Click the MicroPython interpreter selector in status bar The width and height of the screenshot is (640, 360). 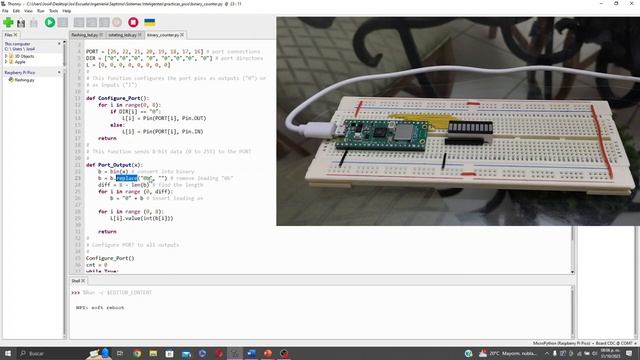pos(584,343)
